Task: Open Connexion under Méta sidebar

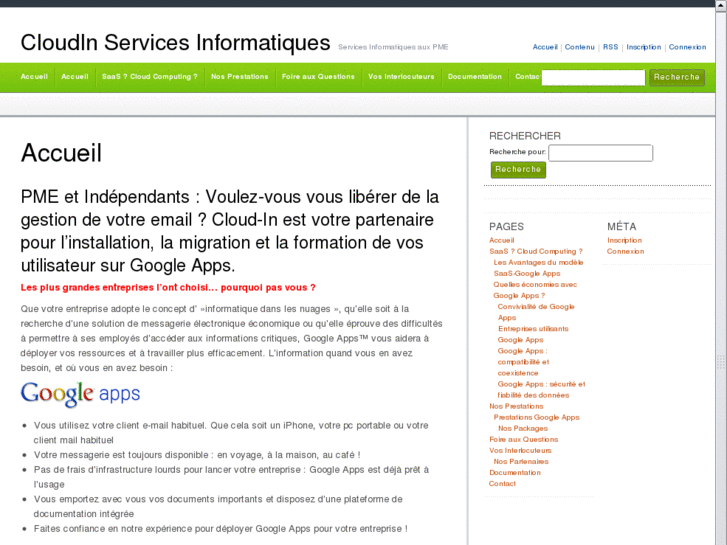Action: (x=625, y=251)
